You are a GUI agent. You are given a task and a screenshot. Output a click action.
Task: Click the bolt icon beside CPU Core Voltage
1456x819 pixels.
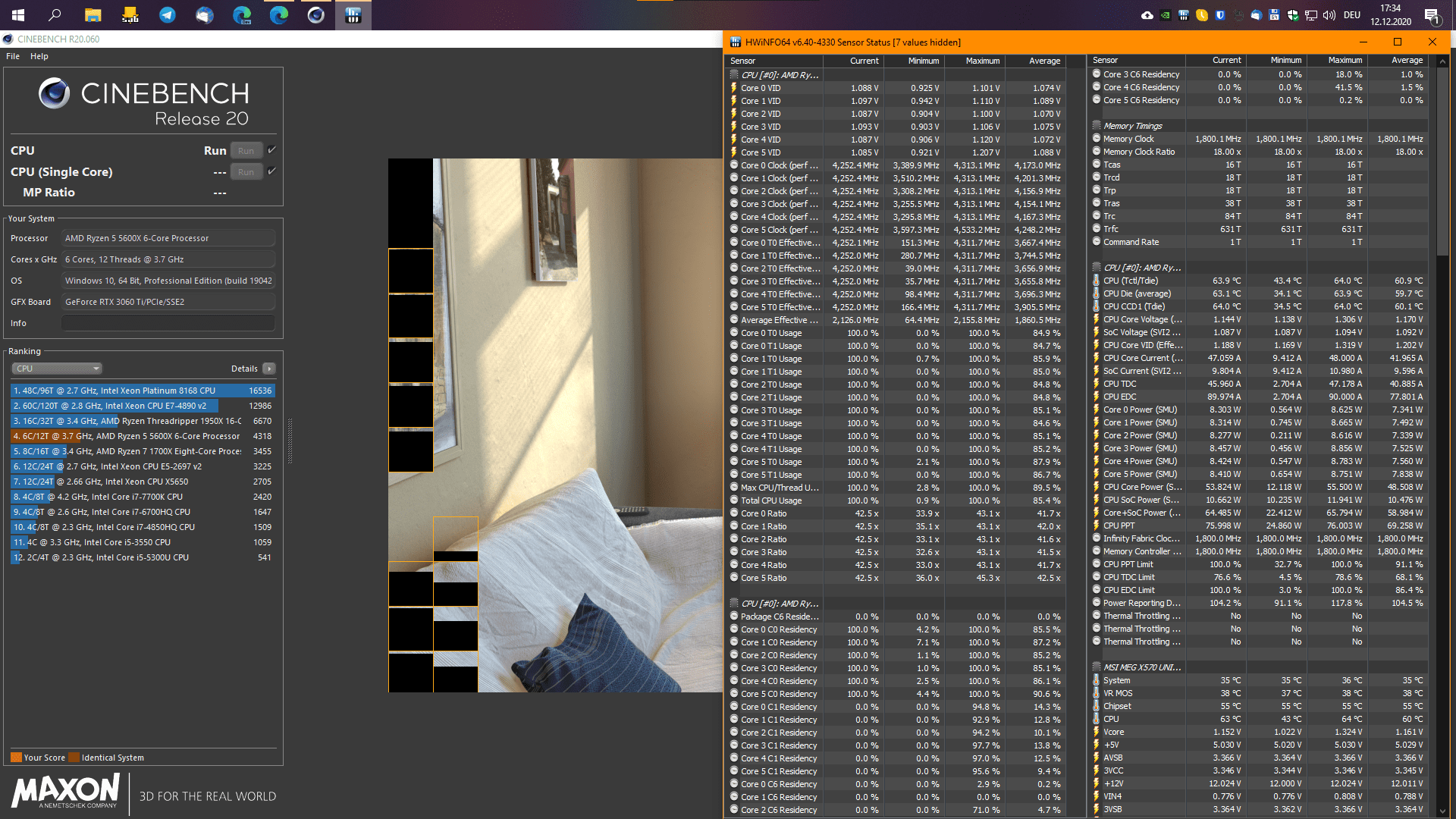coord(1096,319)
